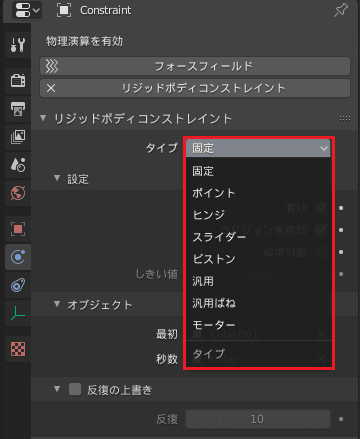Click the 反復 value field showing 10
The image size is (360, 439).
258,419
